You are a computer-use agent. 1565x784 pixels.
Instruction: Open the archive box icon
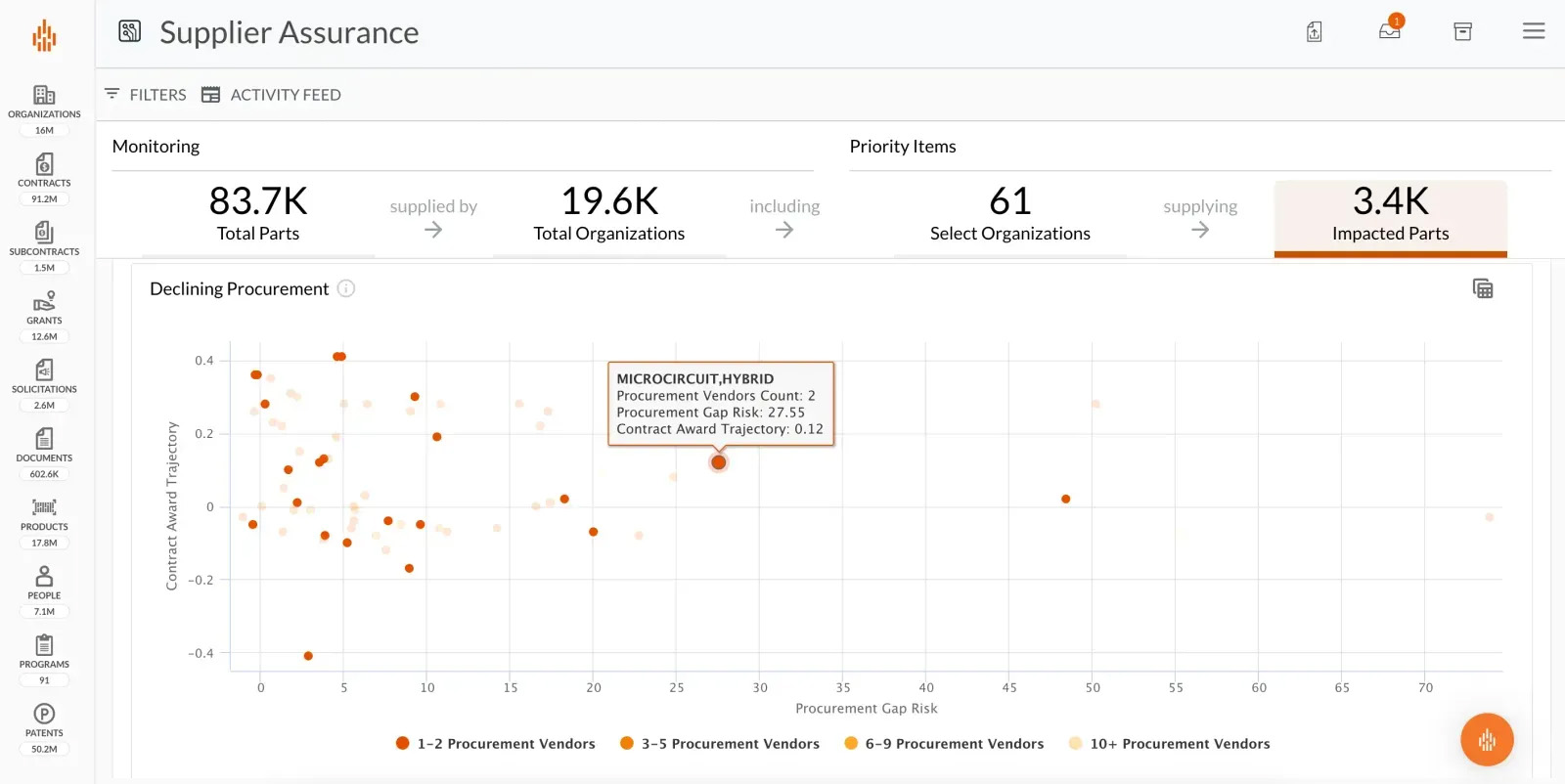pyautogui.click(x=1462, y=31)
